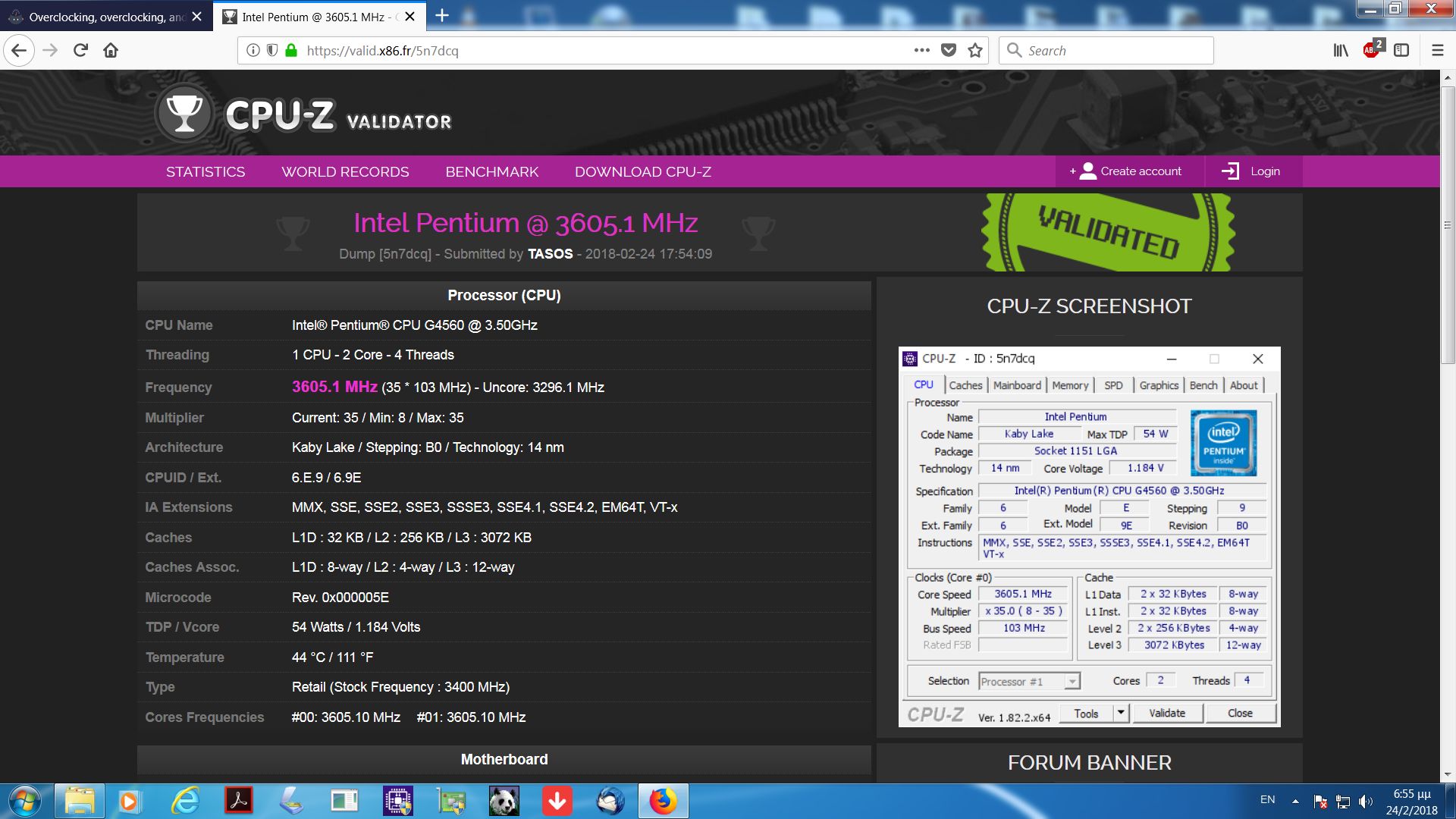Open the WORLD RECORDS menu item
Screen dimensions: 1456x819
click(345, 171)
